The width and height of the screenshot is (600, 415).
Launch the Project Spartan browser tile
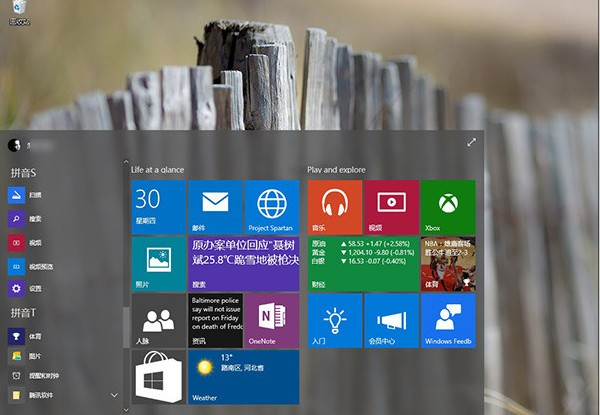(272, 207)
